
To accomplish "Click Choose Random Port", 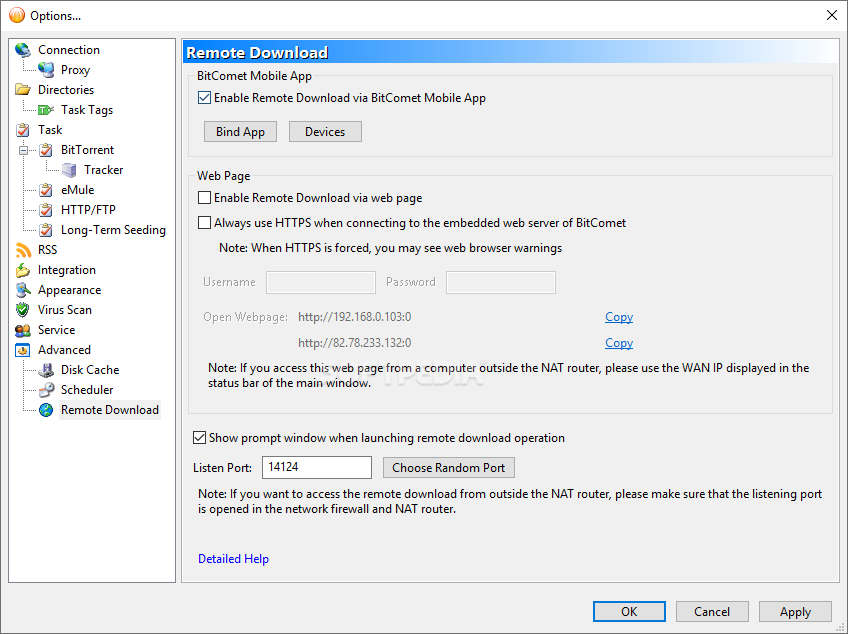I will tap(448, 467).
